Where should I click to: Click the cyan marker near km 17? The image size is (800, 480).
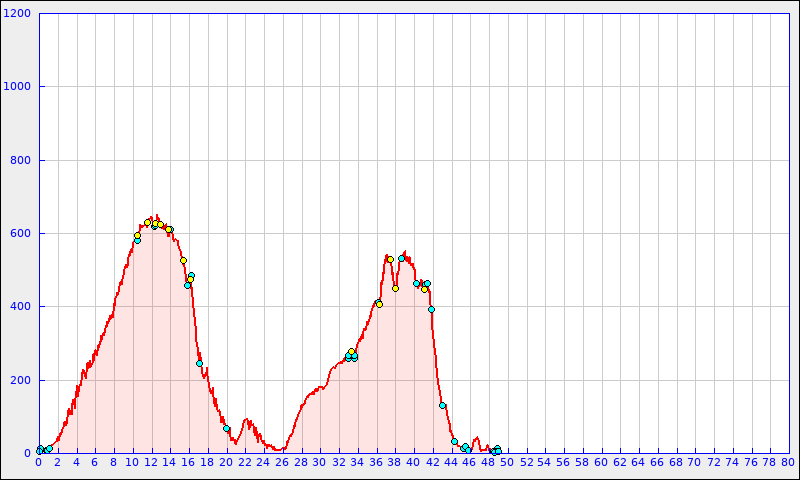[x=199, y=363]
